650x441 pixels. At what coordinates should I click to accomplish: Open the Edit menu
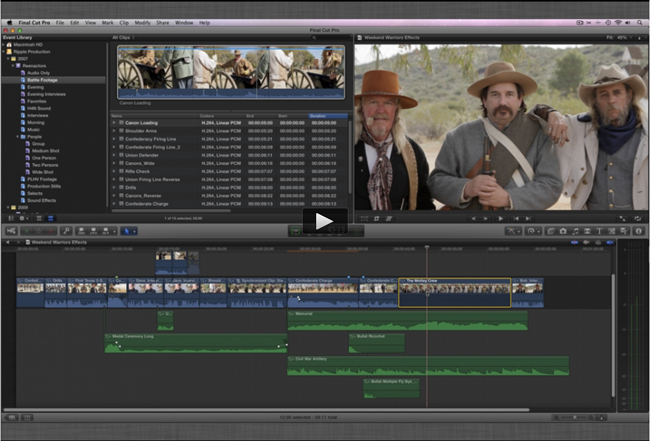click(x=75, y=23)
